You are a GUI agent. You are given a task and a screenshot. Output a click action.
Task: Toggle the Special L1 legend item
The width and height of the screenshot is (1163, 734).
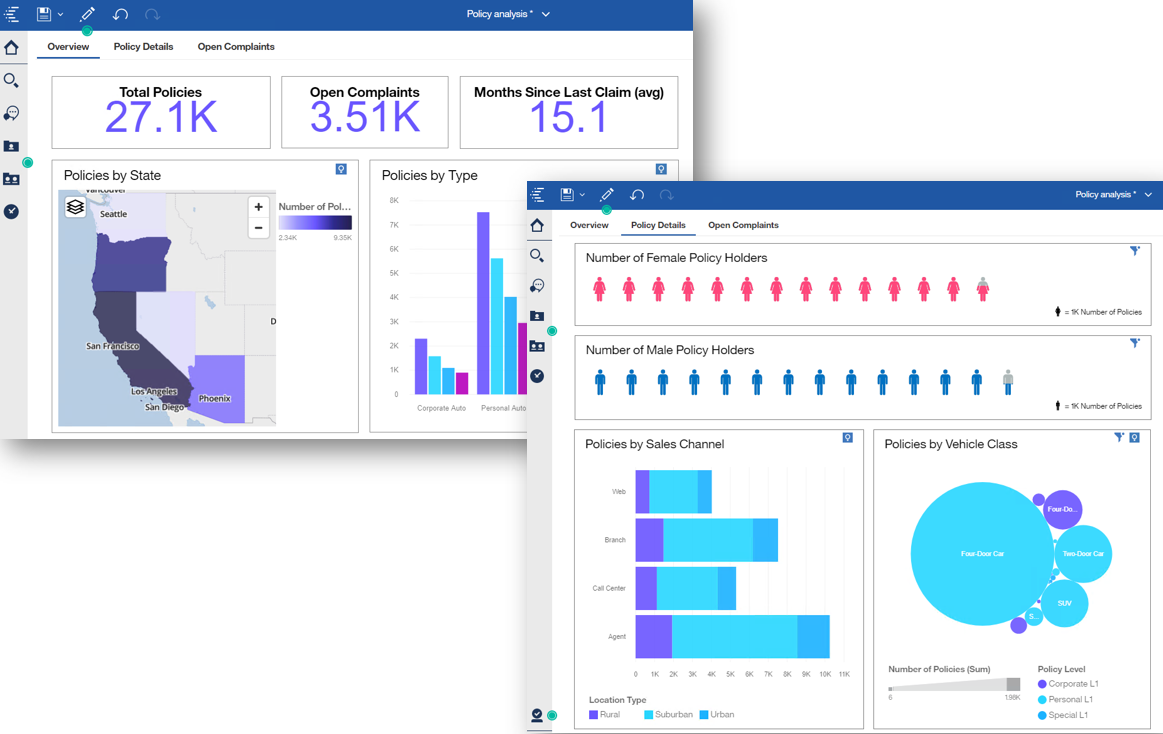(x=1063, y=715)
